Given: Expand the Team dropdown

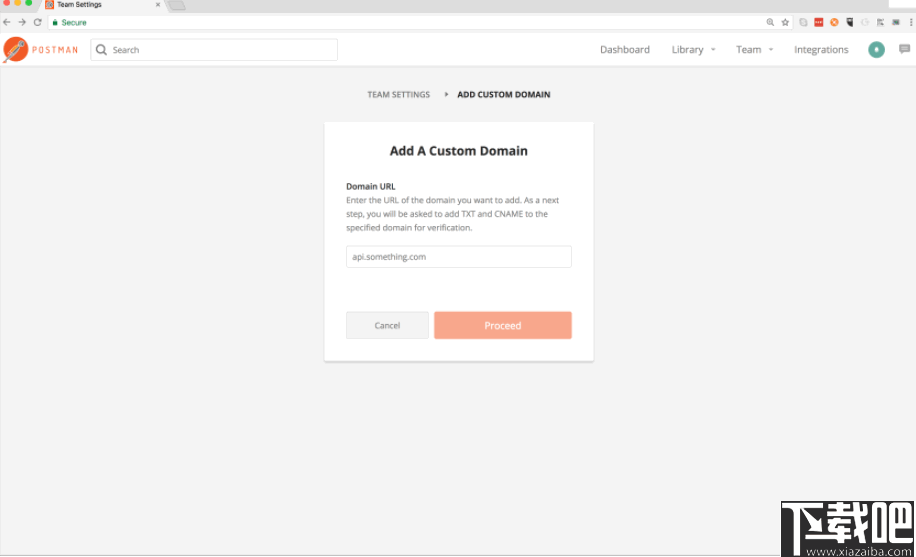Looking at the screenshot, I should [x=754, y=49].
